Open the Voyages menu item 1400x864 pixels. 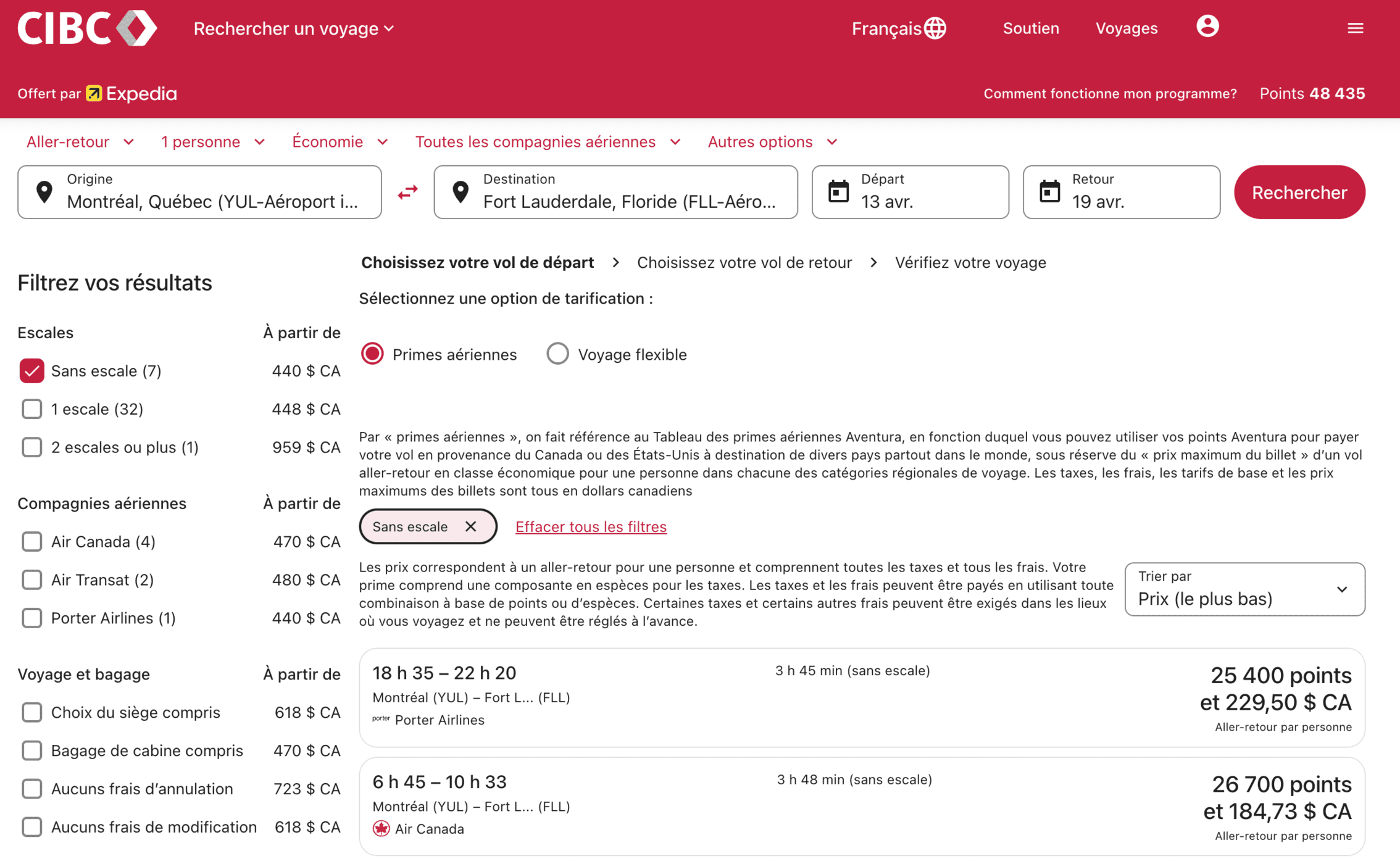click(x=1127, y=28)
